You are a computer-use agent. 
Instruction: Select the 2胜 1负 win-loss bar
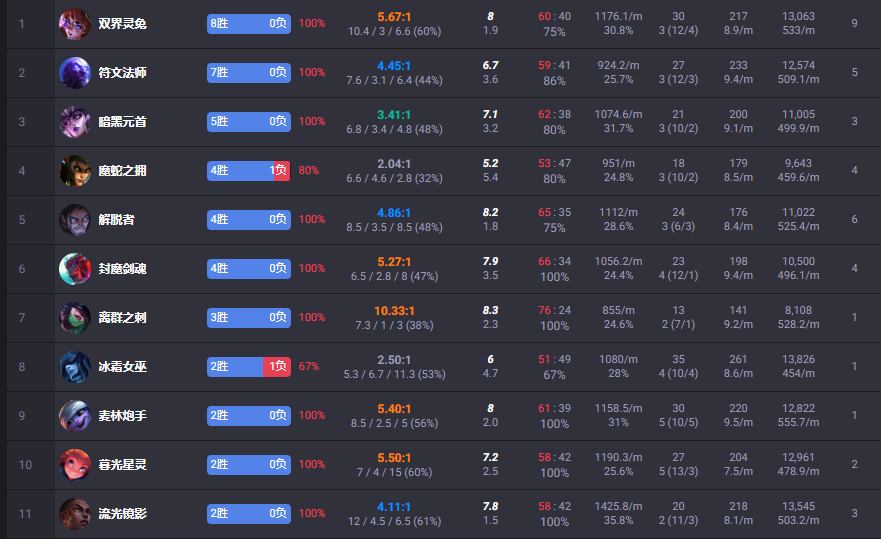pyautogui.click(x=249, y=366)
